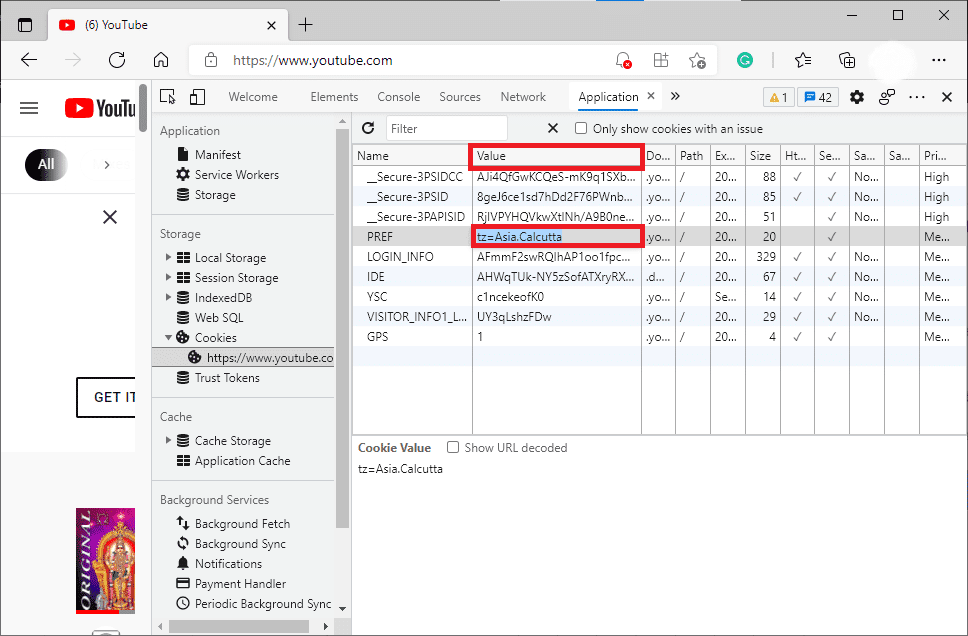
Task: Expand the Cache Storage tree
Action: click(168, 440)
